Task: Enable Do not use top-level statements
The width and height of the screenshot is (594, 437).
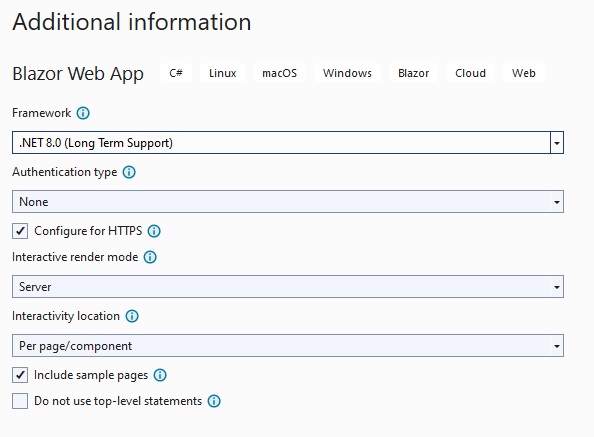Action: [20, 401]
